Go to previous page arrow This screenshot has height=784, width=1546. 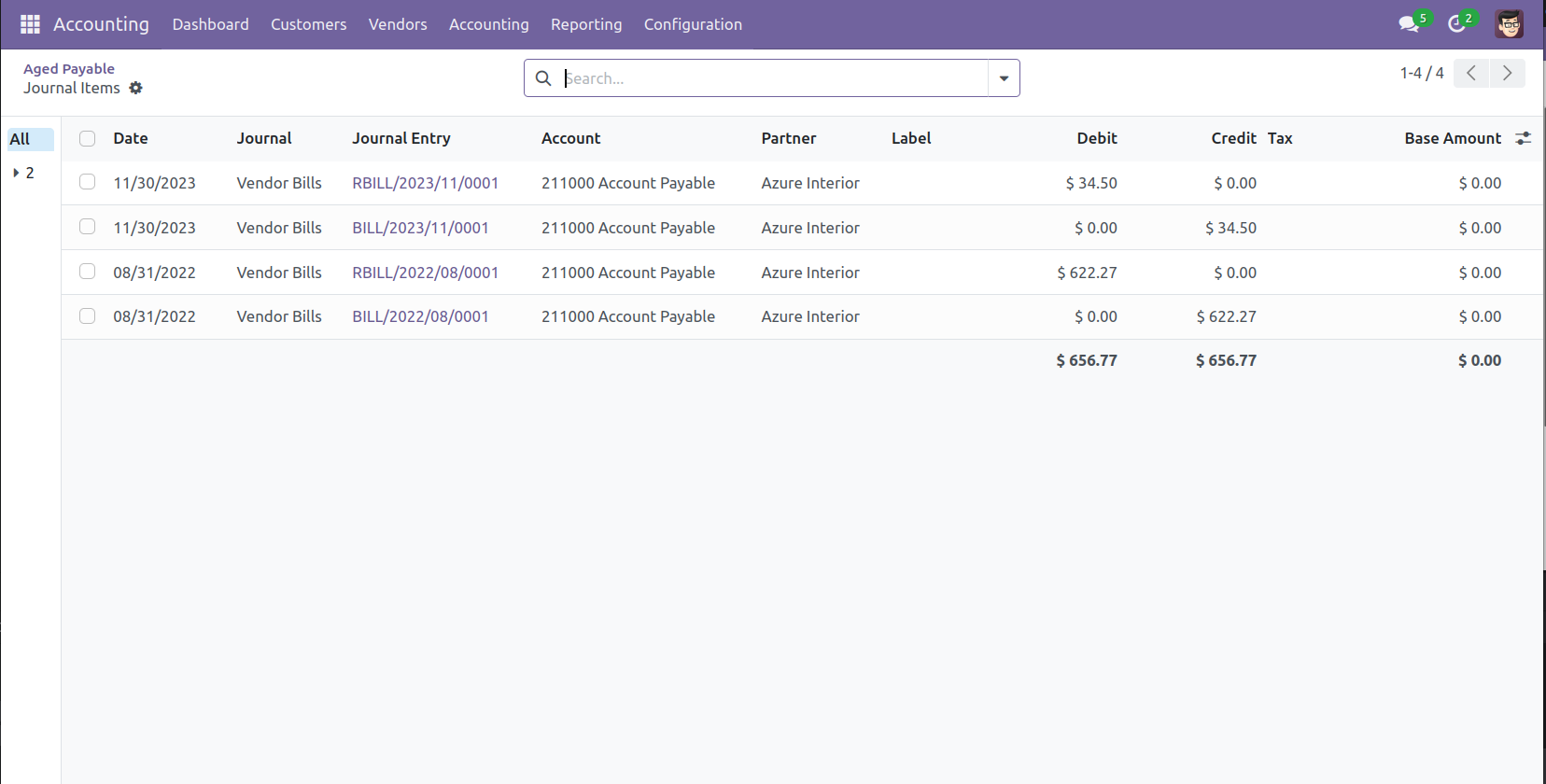(x=1471, y=73)
